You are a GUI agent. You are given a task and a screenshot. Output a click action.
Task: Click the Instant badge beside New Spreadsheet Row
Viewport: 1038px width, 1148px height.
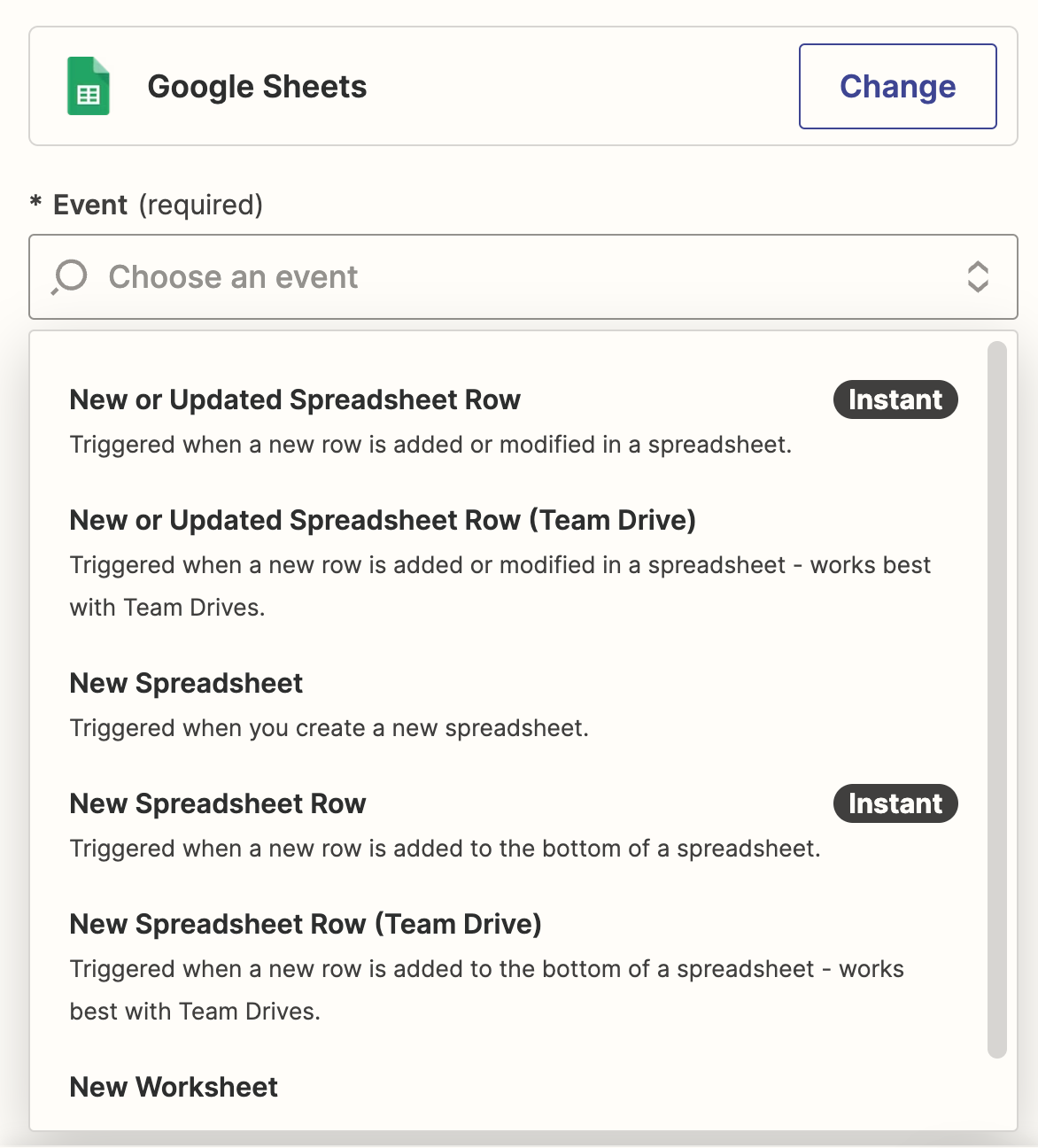895,803
